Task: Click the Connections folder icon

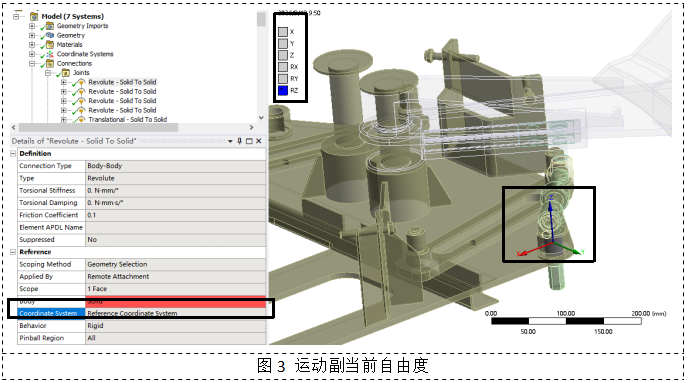Action: 50,64
